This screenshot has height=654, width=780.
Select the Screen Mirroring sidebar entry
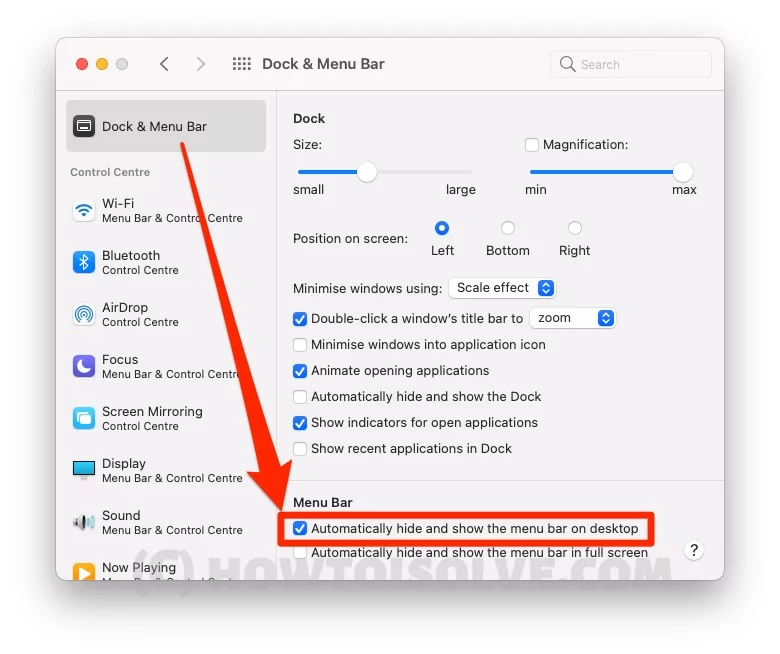(166, 418)
